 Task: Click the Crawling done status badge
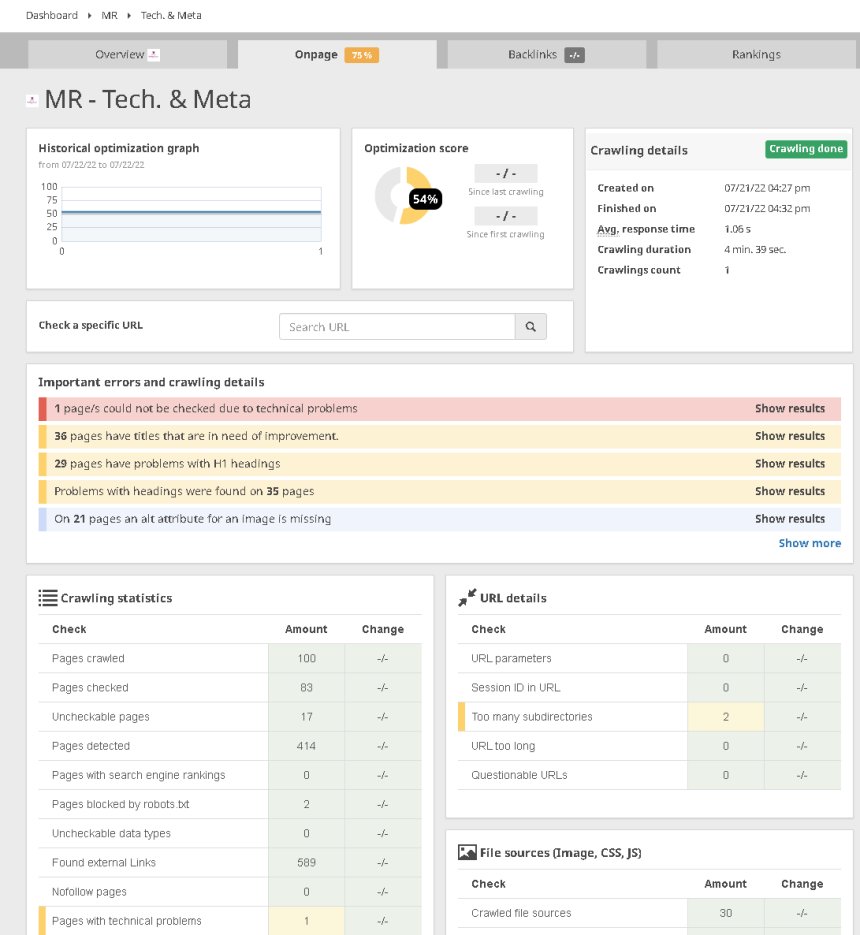(806, 149)
